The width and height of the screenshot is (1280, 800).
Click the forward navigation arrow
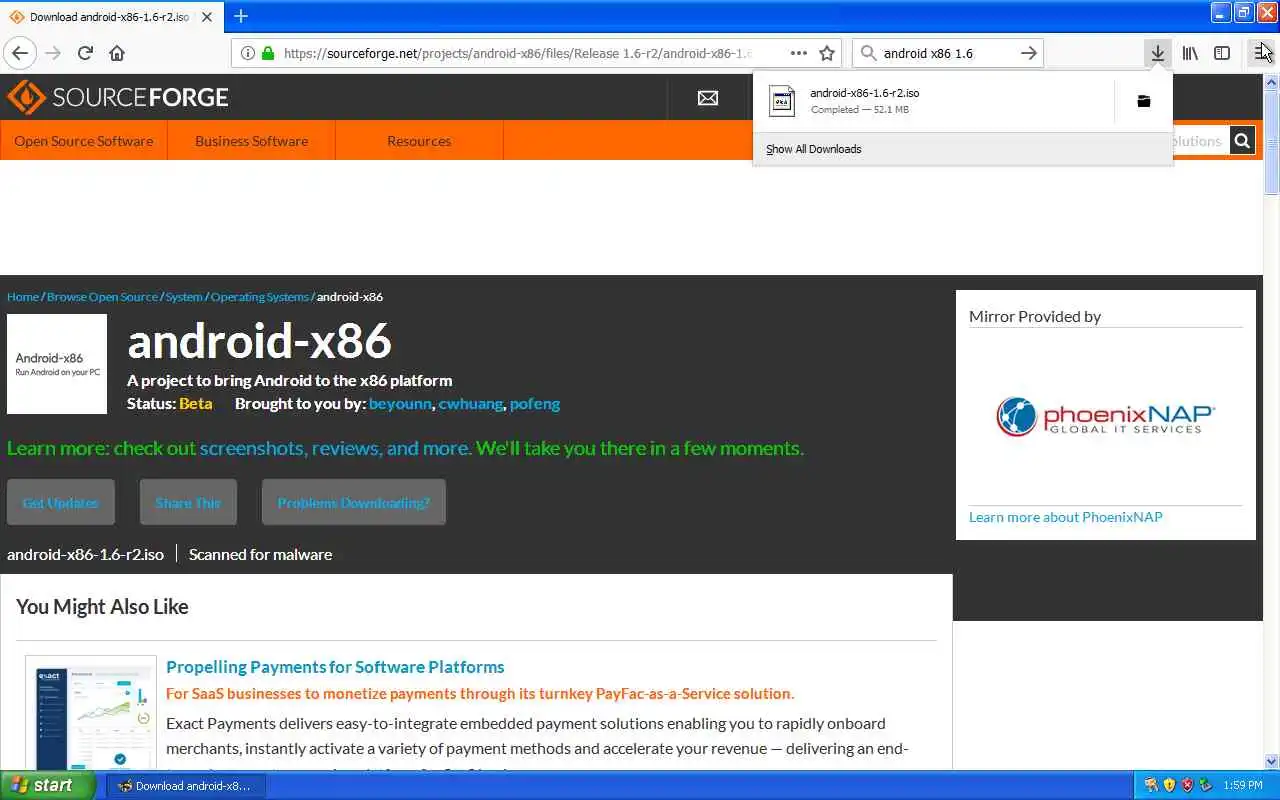click(x=53, y=53)
